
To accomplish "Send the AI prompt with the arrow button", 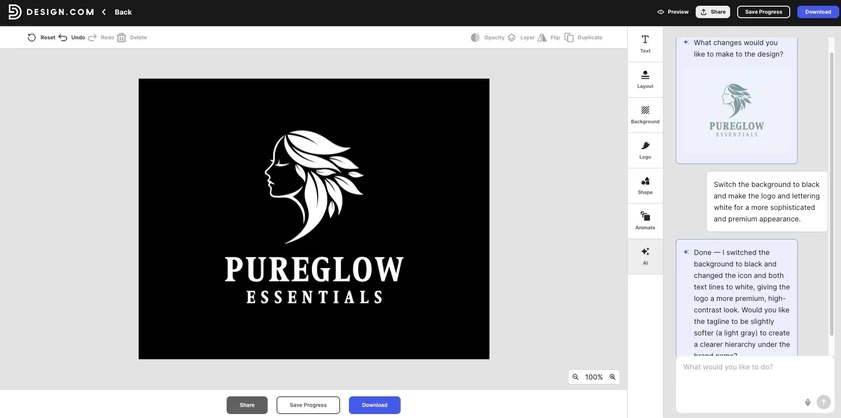I will (x=823, y=402).
